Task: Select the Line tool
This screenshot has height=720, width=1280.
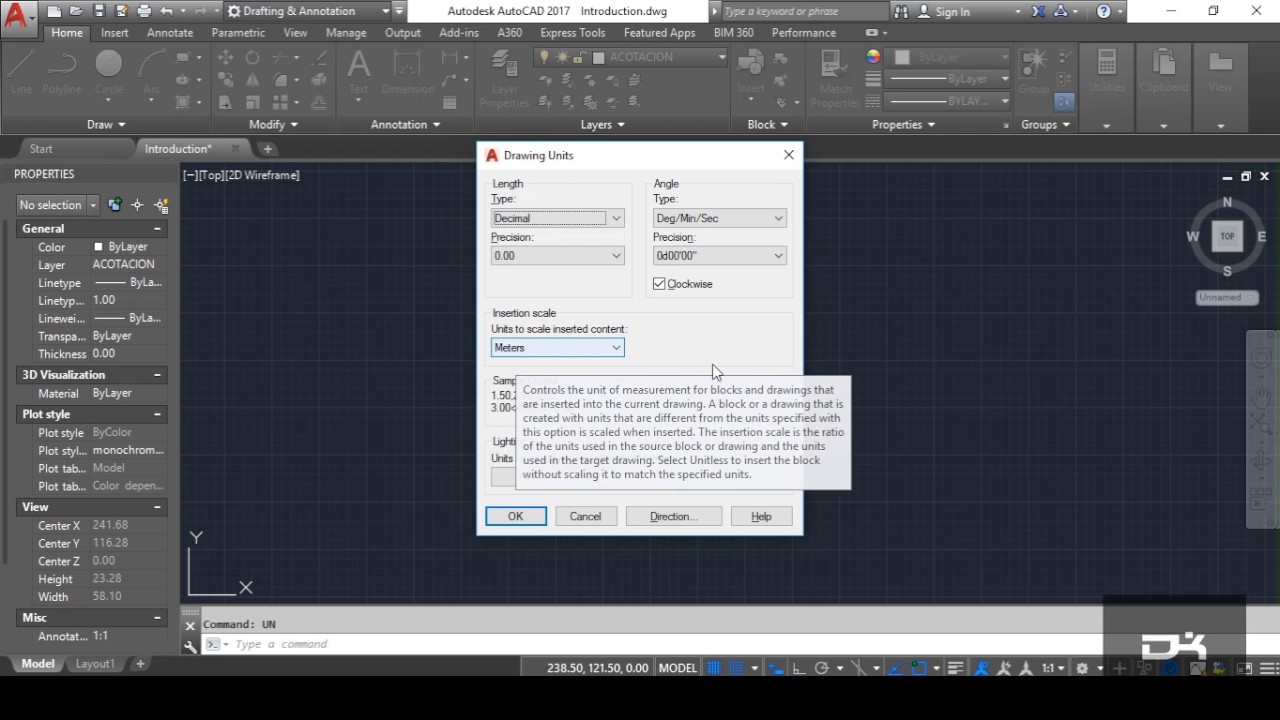Action: click(x=21, y=72)
